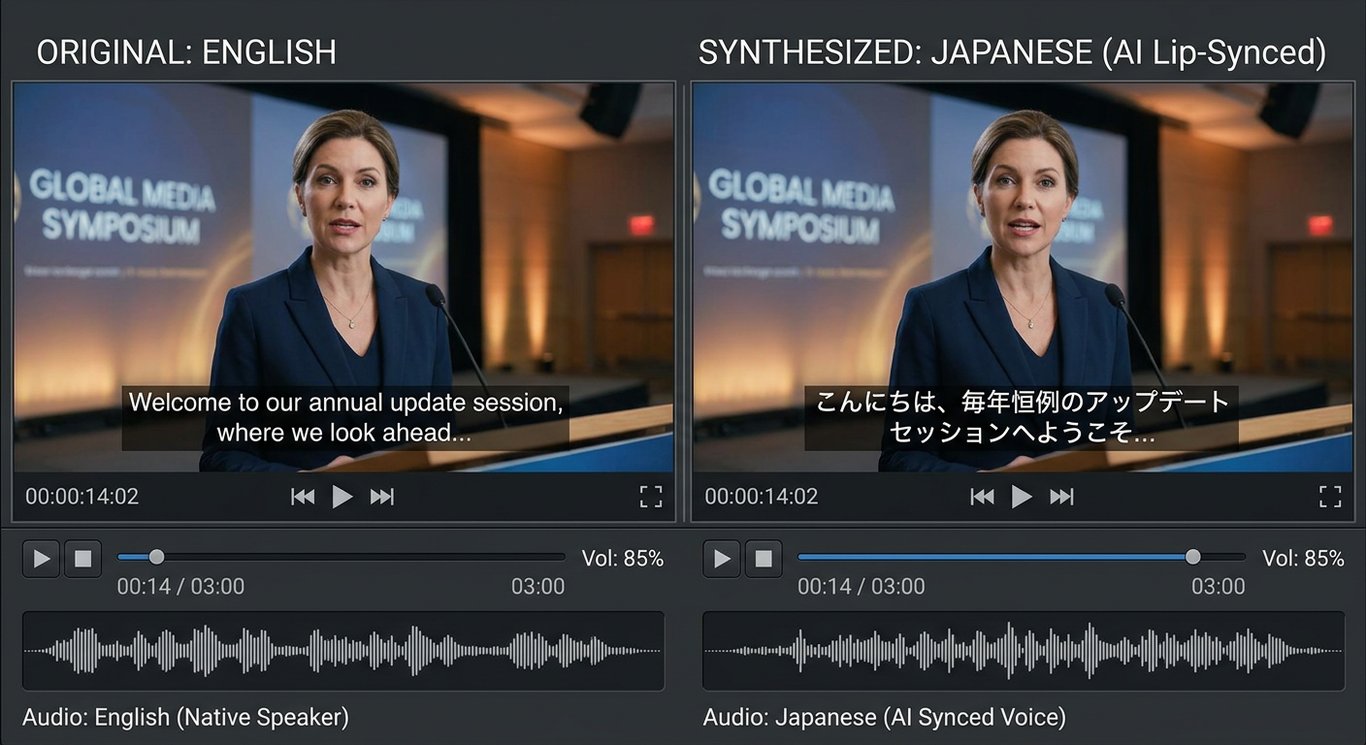Screen dimensions: 1366x745
Task: Click play button in Japanese audio panel
Action: coord(721,558)
